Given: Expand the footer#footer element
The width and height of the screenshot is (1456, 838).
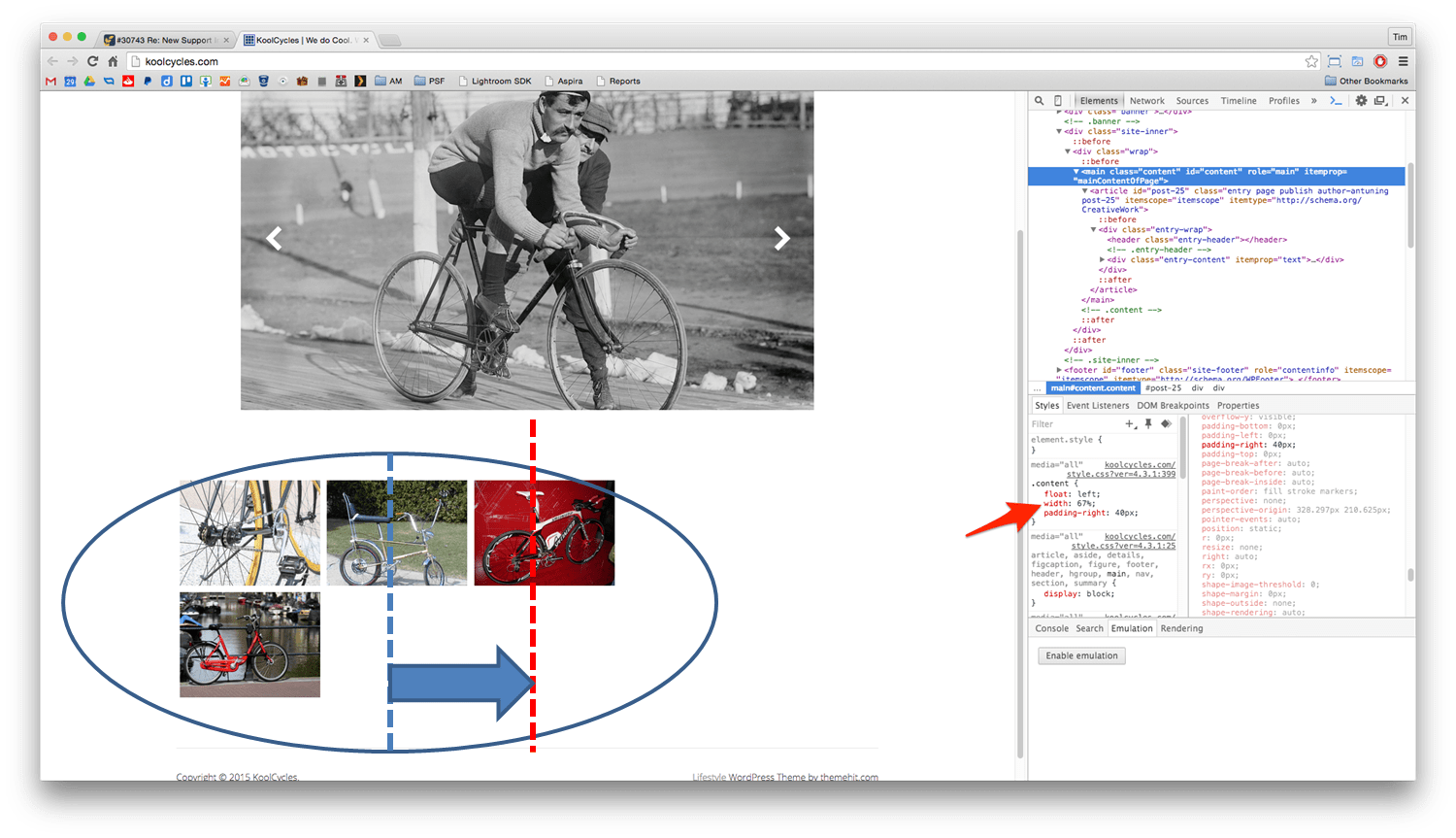Looking at the screenshot, I should 1059,369.
